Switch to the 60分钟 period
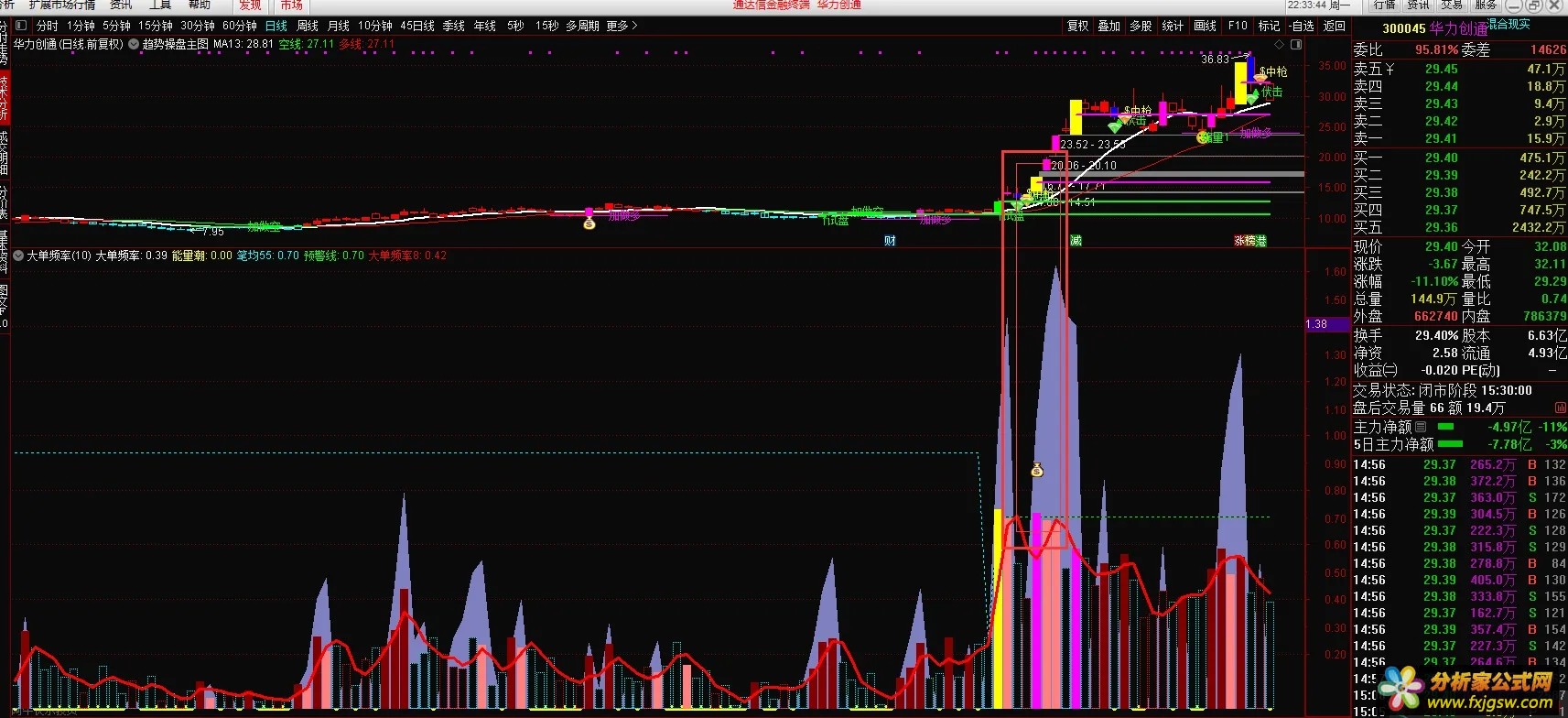Screen dimensions: 1568x718 [x=240, y=26]
